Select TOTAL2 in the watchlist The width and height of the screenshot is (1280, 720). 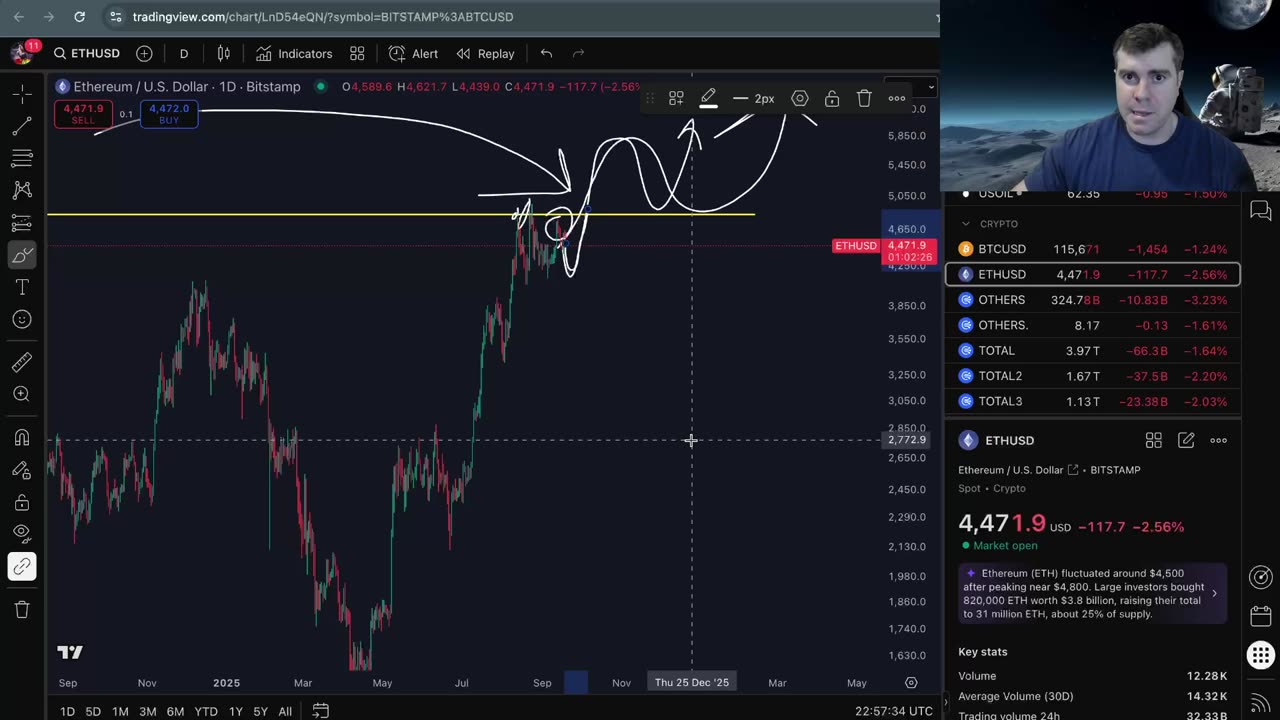pyautogui.click(x=1092, y=376)
